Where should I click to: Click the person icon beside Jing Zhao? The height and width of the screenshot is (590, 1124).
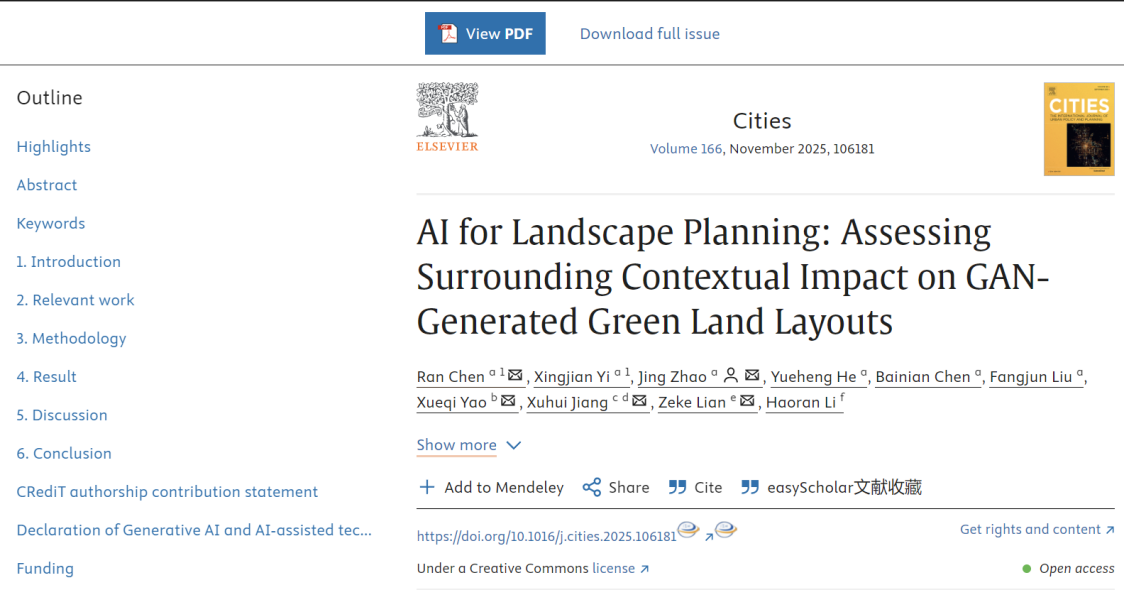pos(731,376)
